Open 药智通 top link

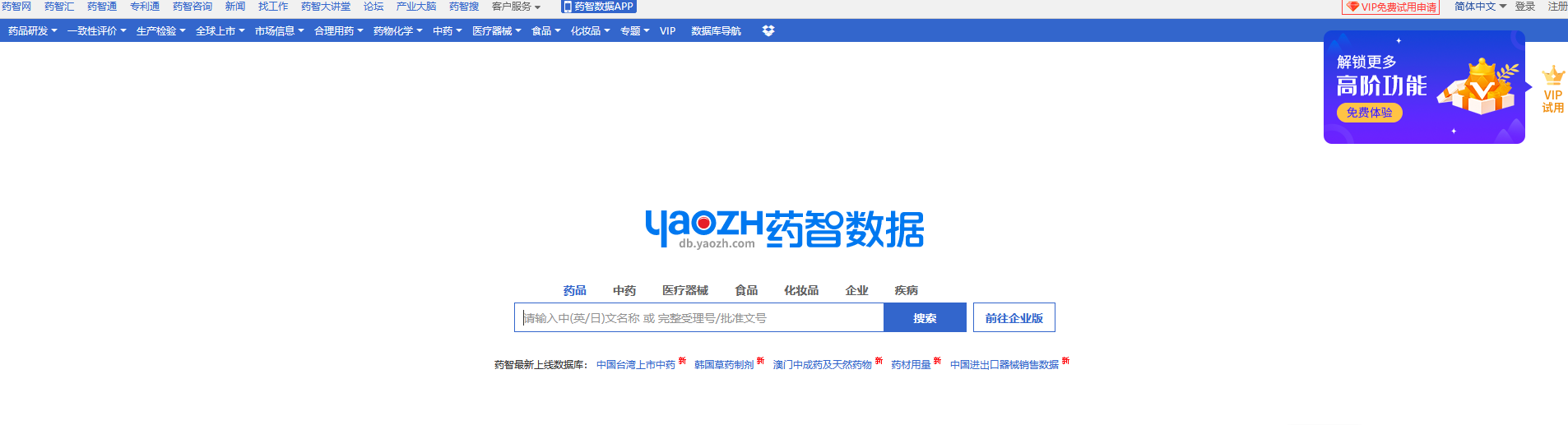pos(102,7)
